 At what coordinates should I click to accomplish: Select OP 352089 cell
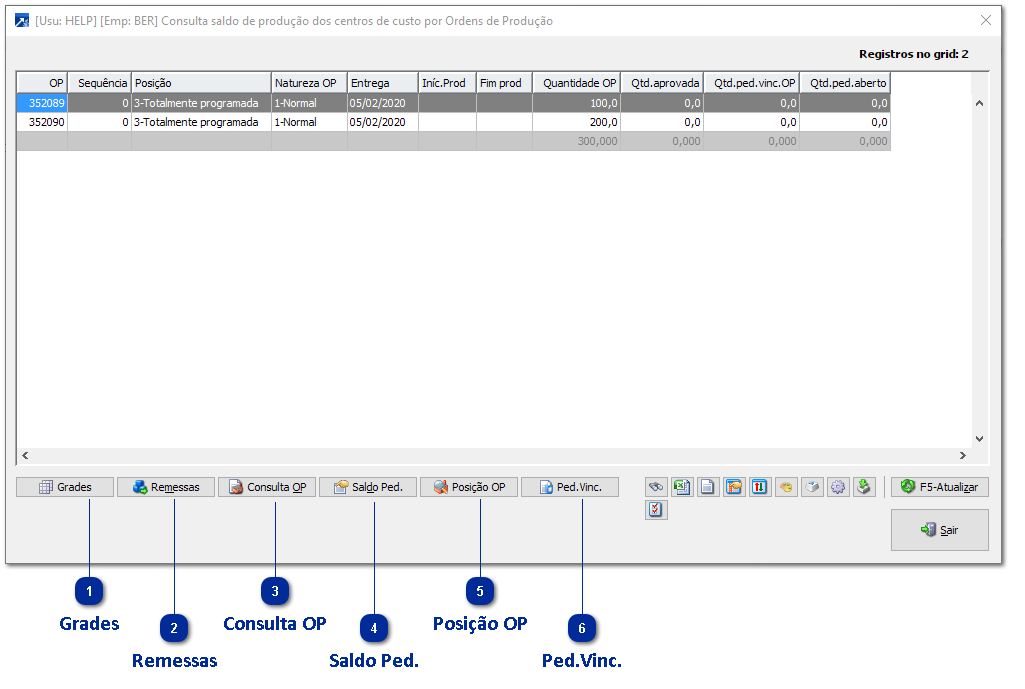pos(42,103)
